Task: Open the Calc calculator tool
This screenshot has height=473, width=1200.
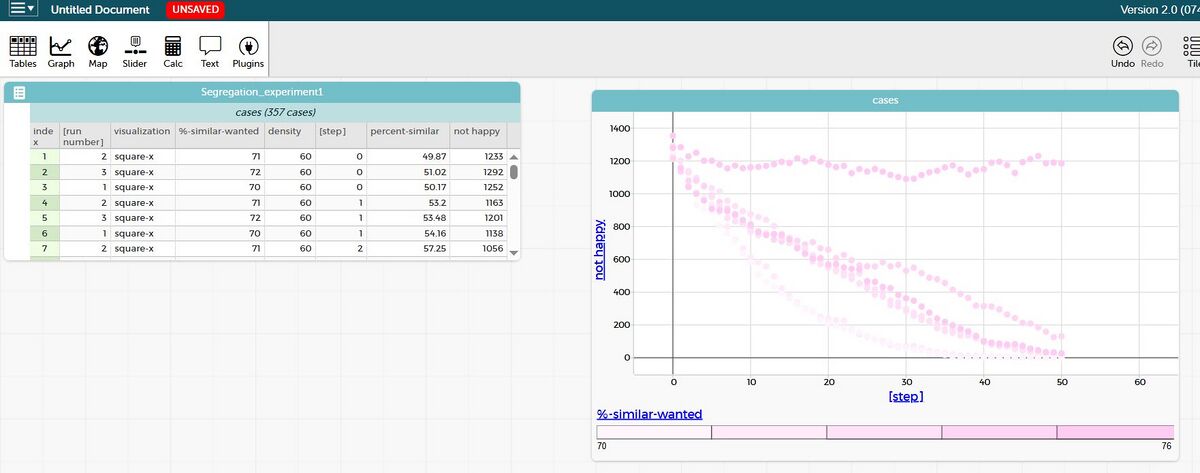Action: 173,51
